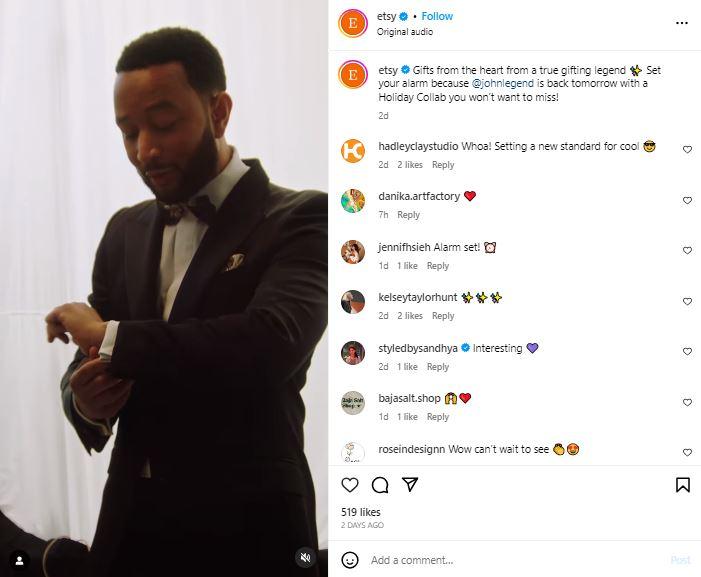View who liked: 519 likes
Image resolution: width=701 pixels, height=577 pixels.
pyautogui.click(x=360, y=511)
